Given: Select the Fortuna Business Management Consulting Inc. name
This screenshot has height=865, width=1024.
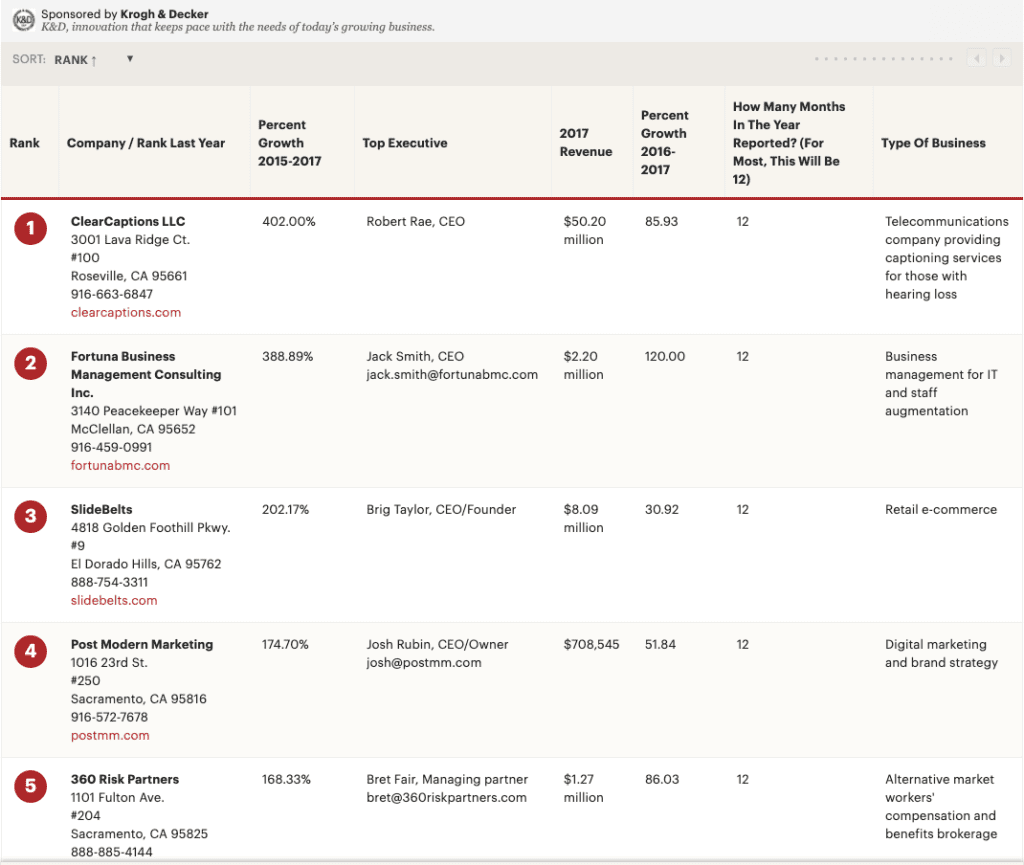Looking at the screenshot, I should tap(146, 375).
